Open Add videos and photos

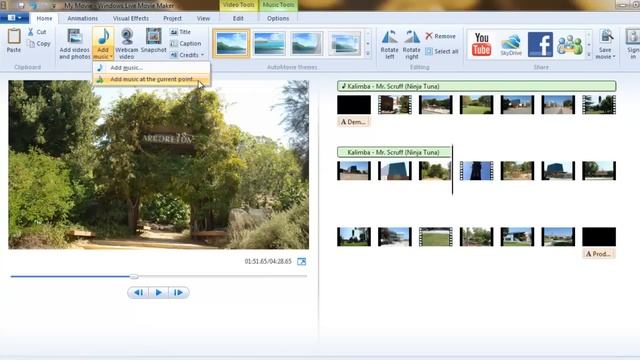click(74, 44)
